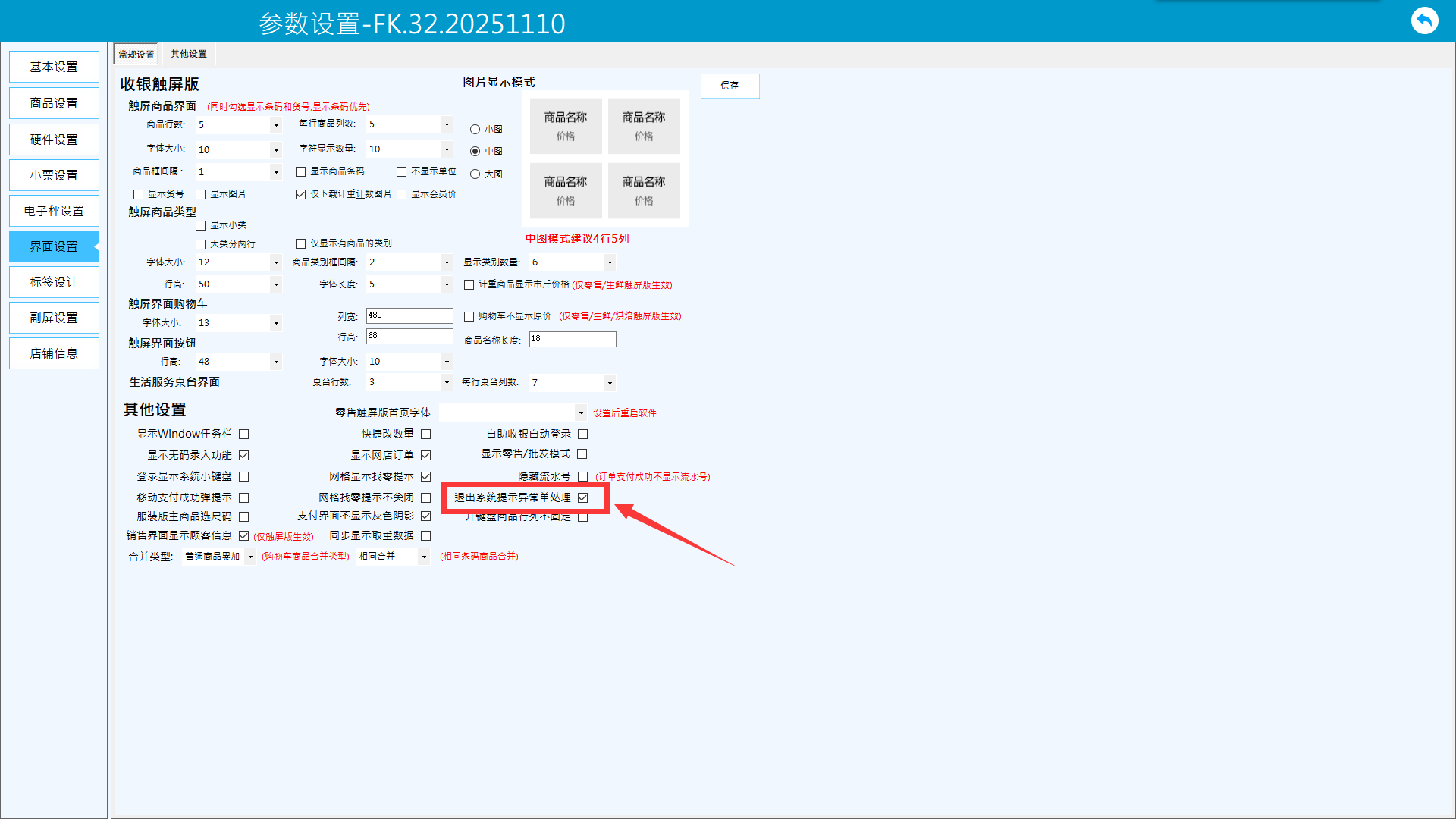Choose the 小图 image display mode
1456x819 pixels.
[x=475, y=130]
